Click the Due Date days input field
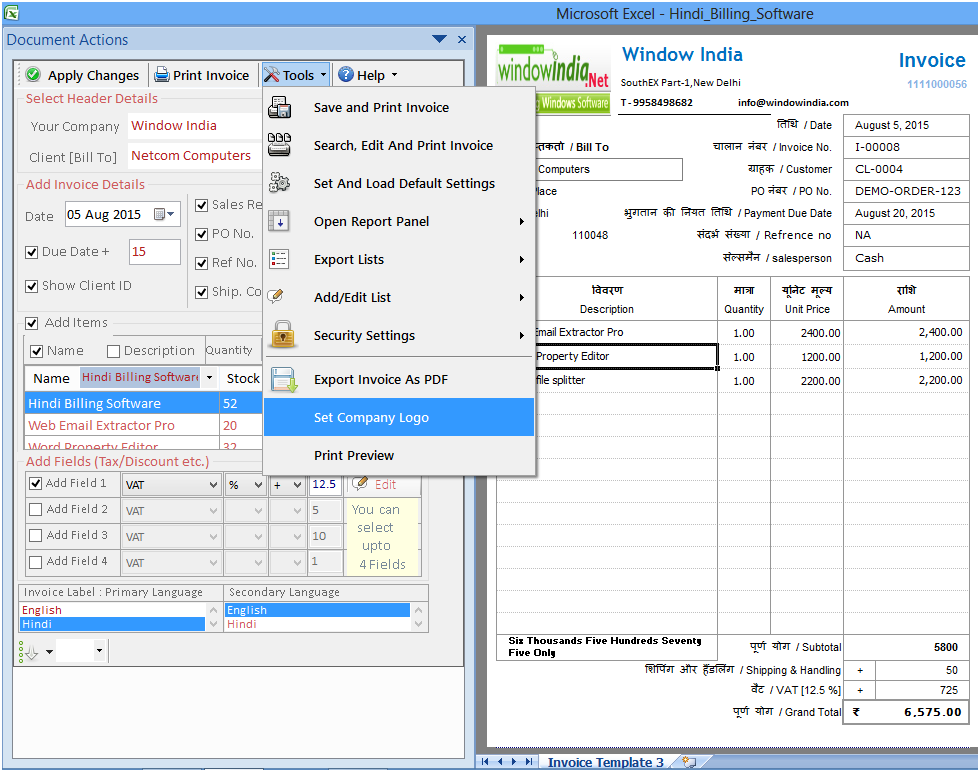Viewport: 978px width, 772px height. [155, 252]
